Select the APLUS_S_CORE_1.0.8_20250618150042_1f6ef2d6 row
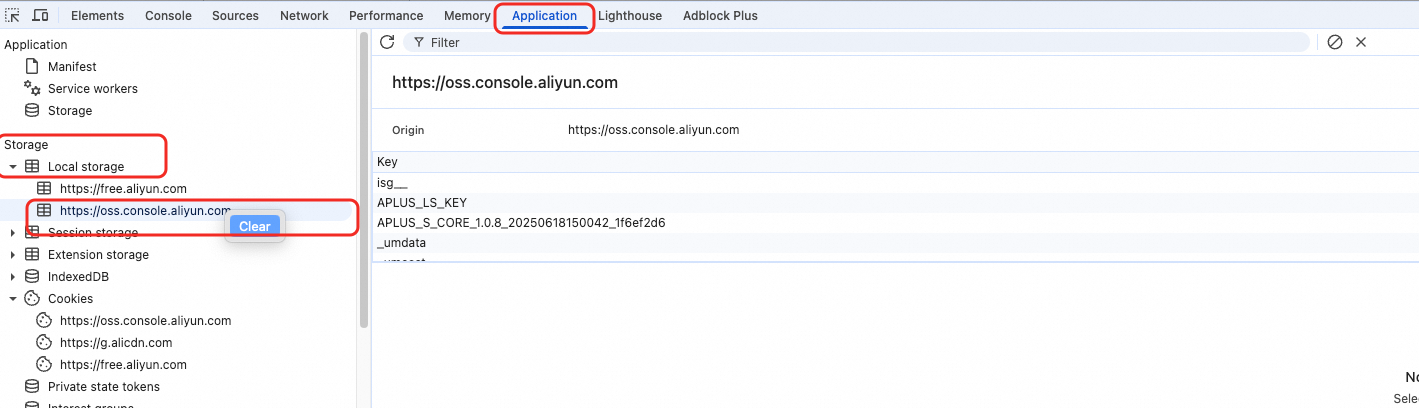This screenshot has height=408, width=1419. [x=895, y=223]
